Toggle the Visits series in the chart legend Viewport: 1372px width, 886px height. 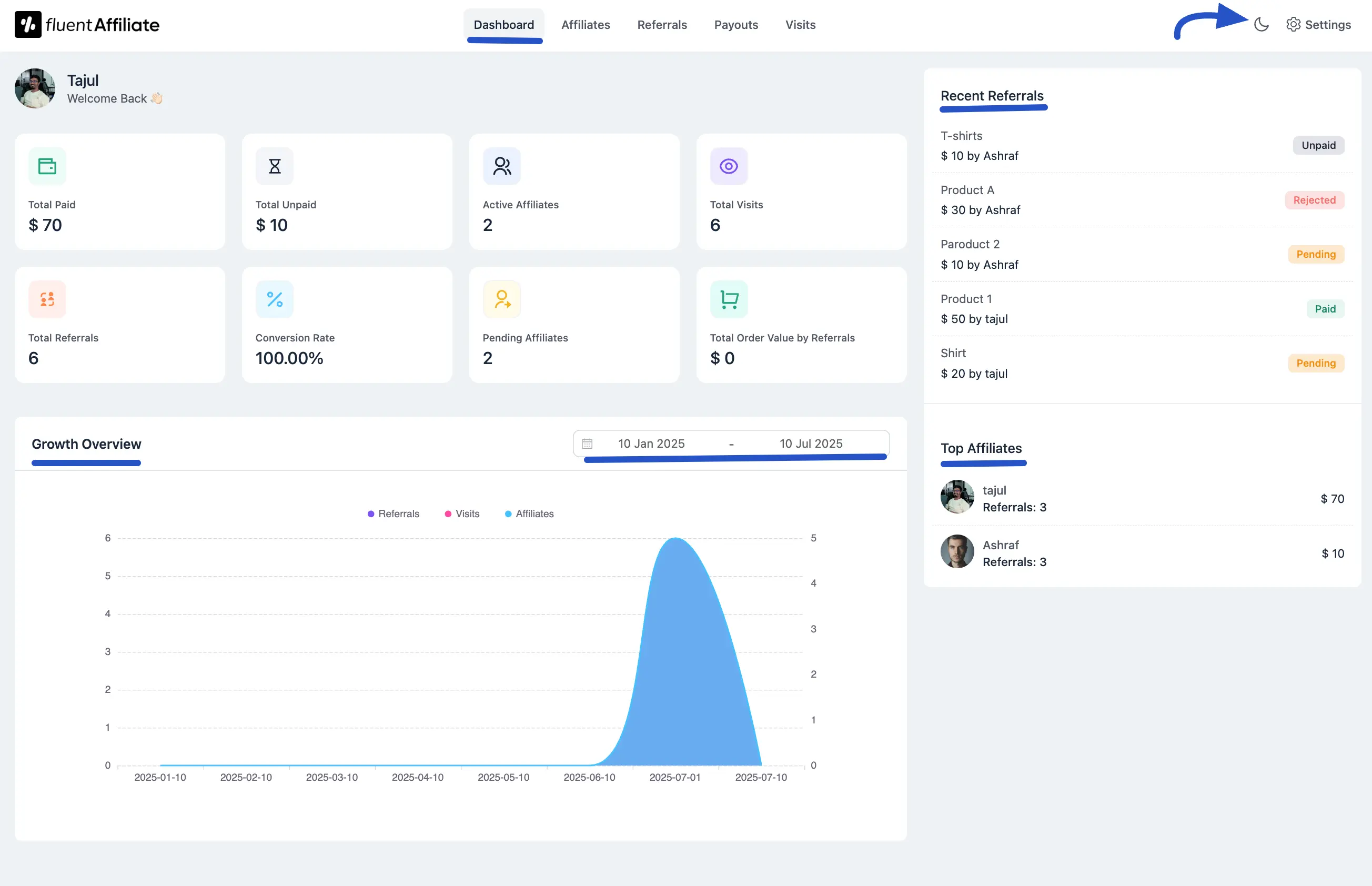tap(462, 513)
